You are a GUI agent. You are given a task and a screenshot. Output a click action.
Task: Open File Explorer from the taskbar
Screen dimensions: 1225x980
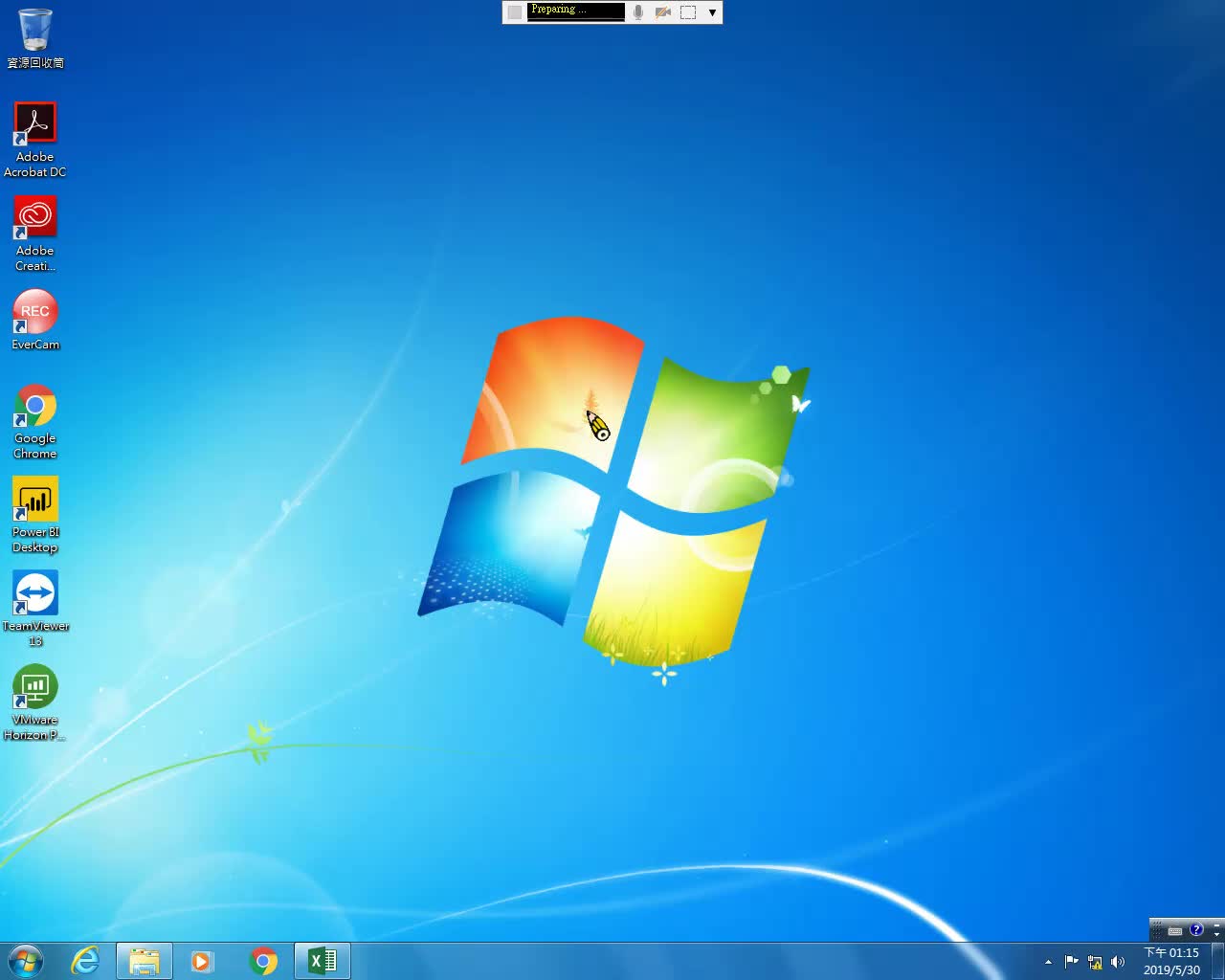(145, 961)
